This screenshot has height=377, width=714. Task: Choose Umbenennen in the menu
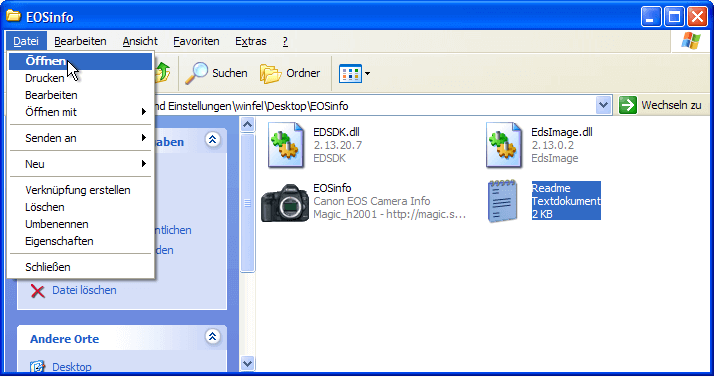(81, 224)
